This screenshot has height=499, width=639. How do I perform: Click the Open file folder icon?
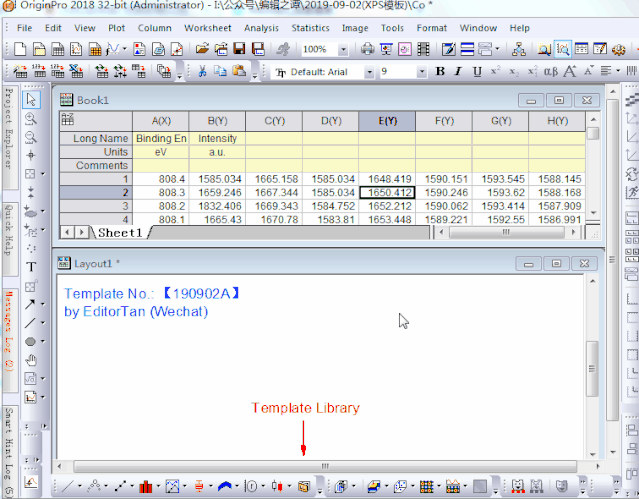[x=203, y=48]
